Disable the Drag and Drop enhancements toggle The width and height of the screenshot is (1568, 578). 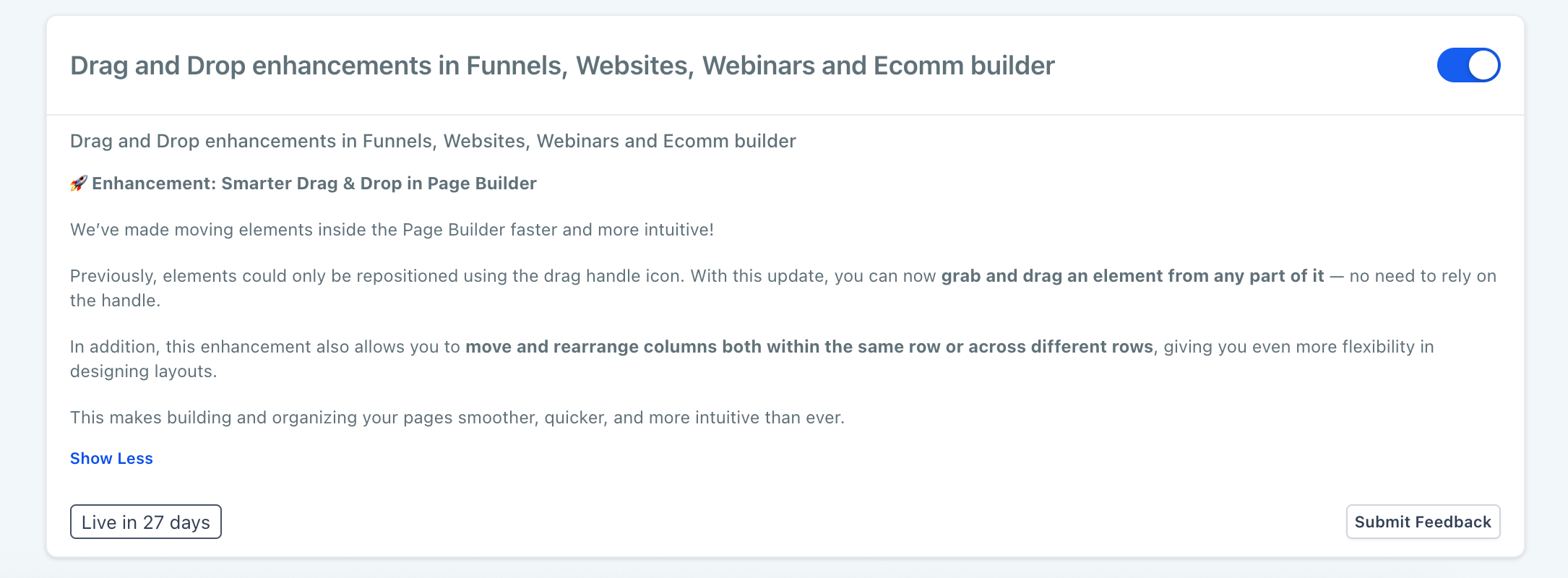[x=1468, y=65]
